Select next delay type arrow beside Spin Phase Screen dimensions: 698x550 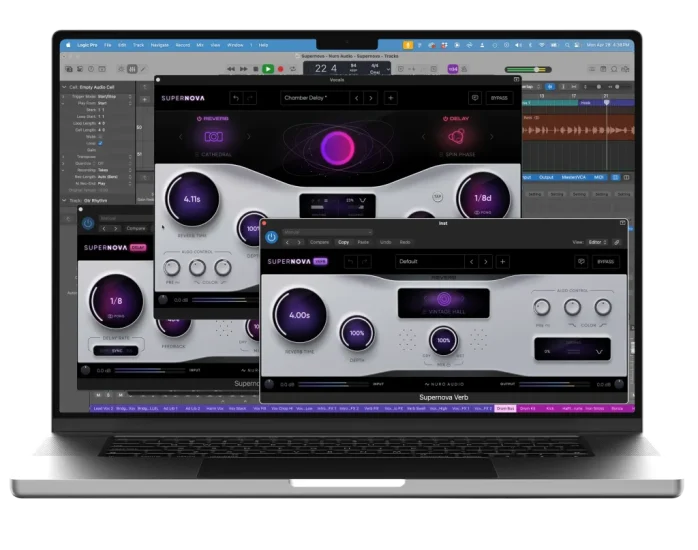491,137
